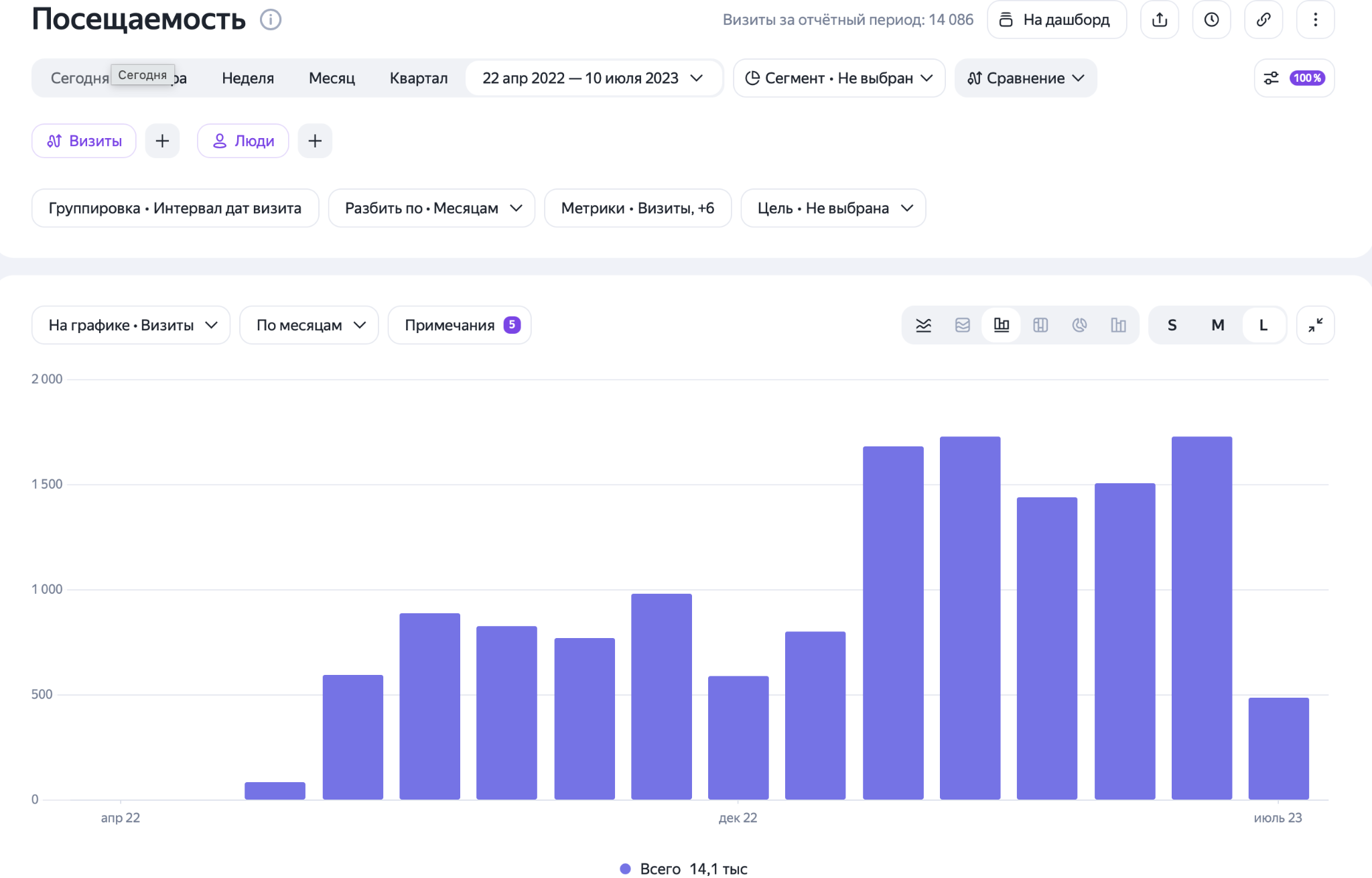Image resolution: width=1372 pixels, height=878 pixels.
Task: Select the Месяц period tab
Action: tap(332, 78)
